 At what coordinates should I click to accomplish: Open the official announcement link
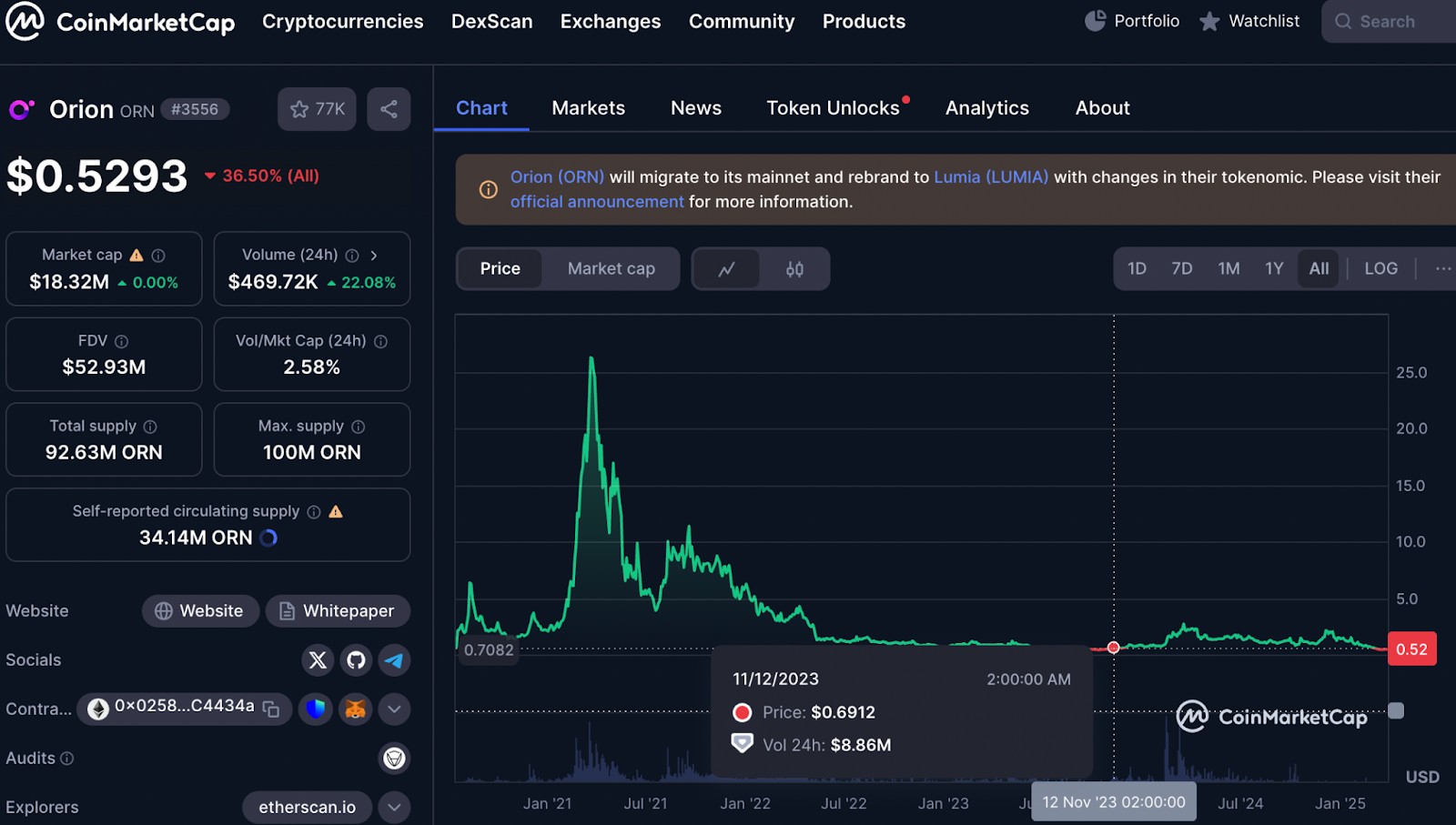[x=597, y=202]
